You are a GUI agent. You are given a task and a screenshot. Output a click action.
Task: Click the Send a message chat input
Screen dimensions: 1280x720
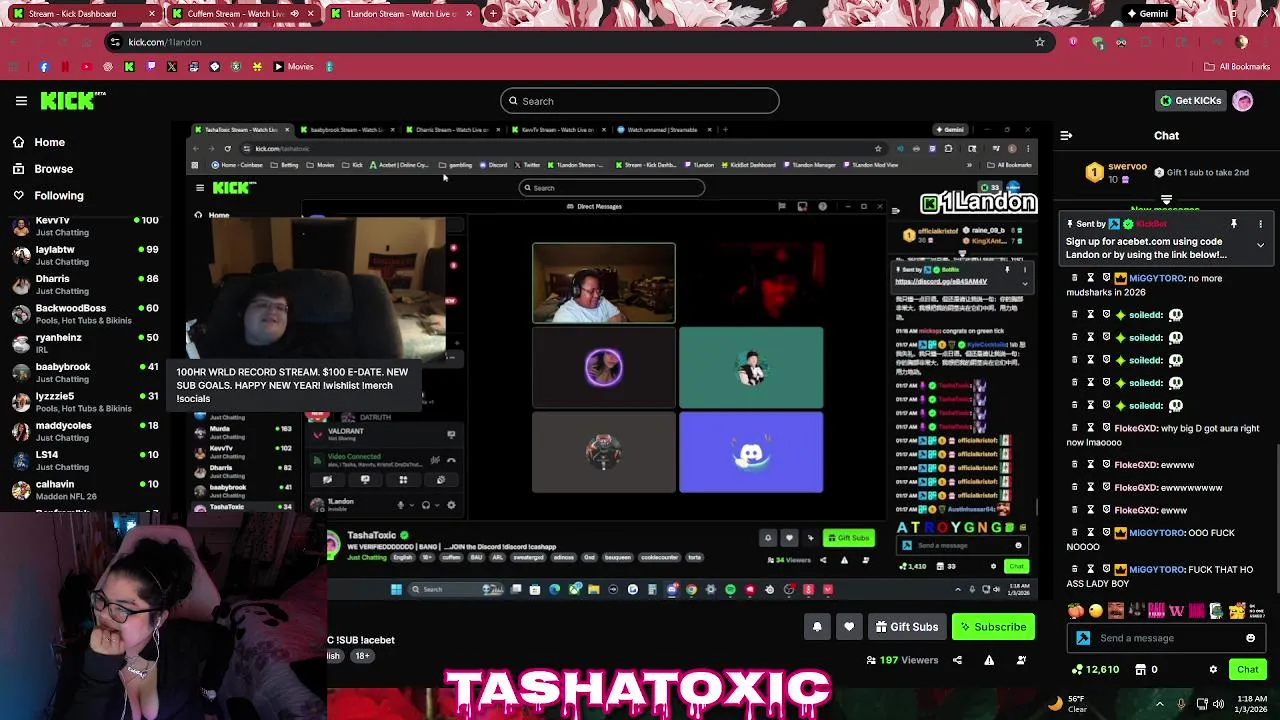pos(1165,638)
